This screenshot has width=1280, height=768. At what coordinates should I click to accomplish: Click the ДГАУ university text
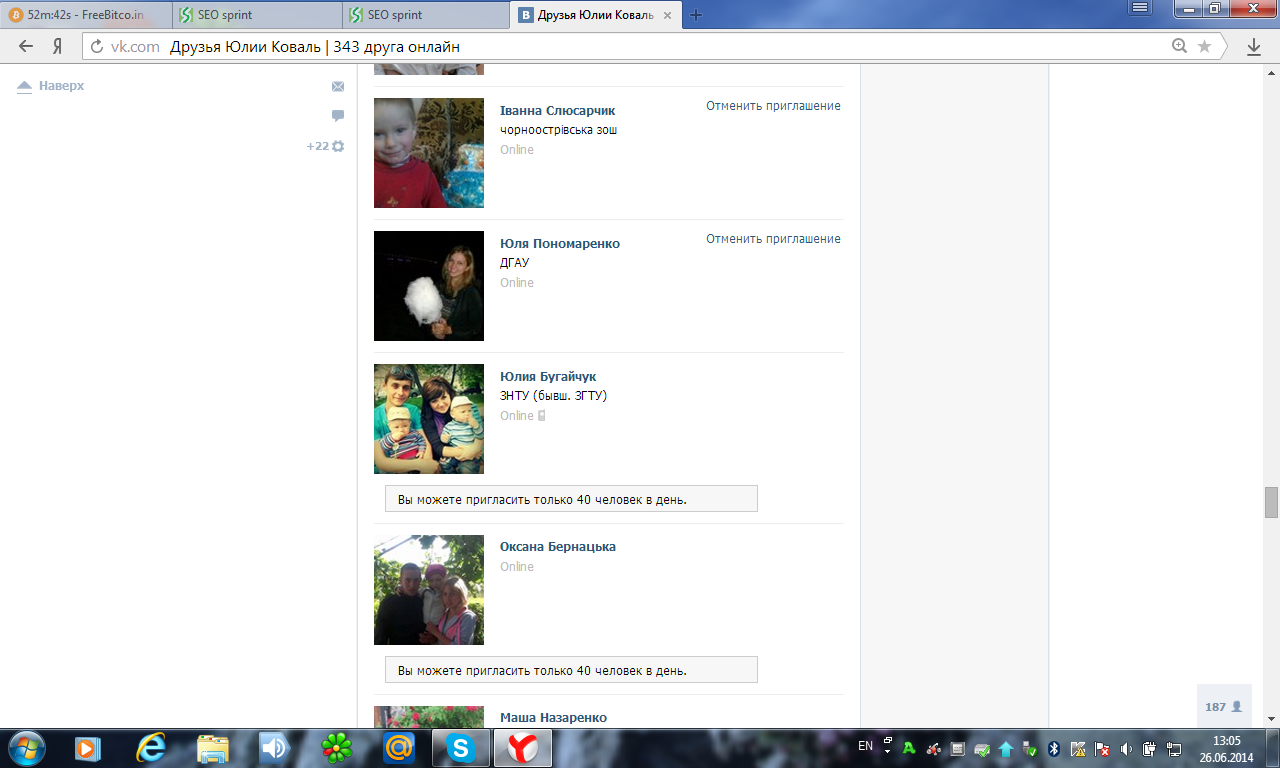pos(515,263)
